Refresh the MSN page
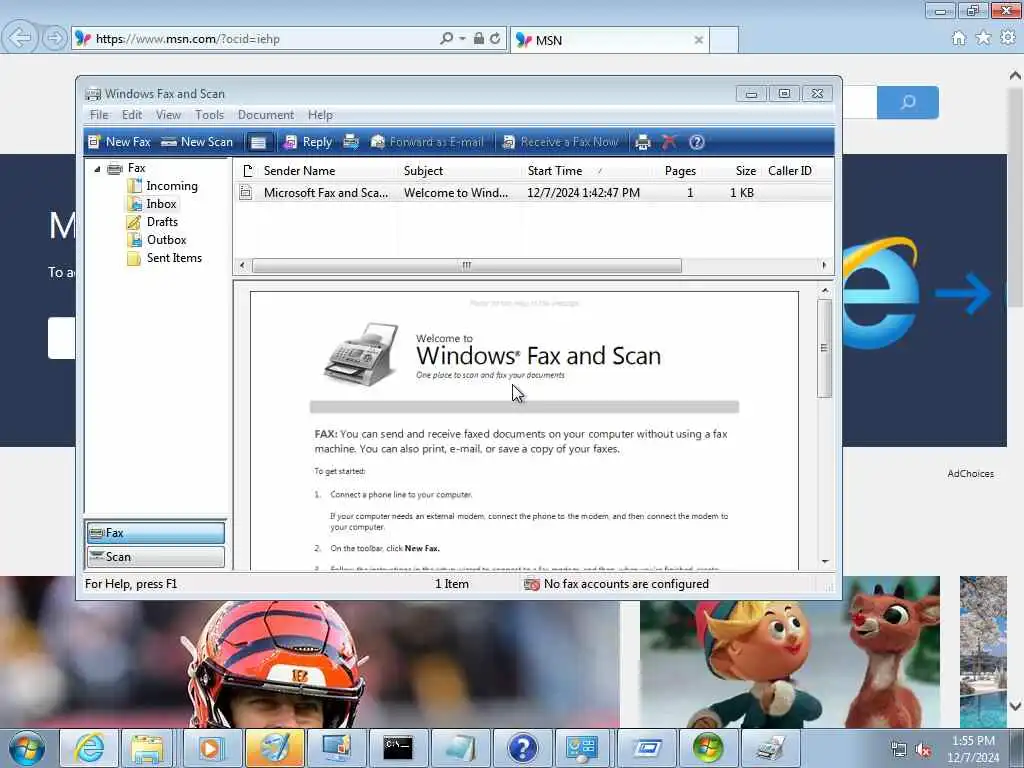The width and height of the screenshot is (1024, 768). point(496,39)
